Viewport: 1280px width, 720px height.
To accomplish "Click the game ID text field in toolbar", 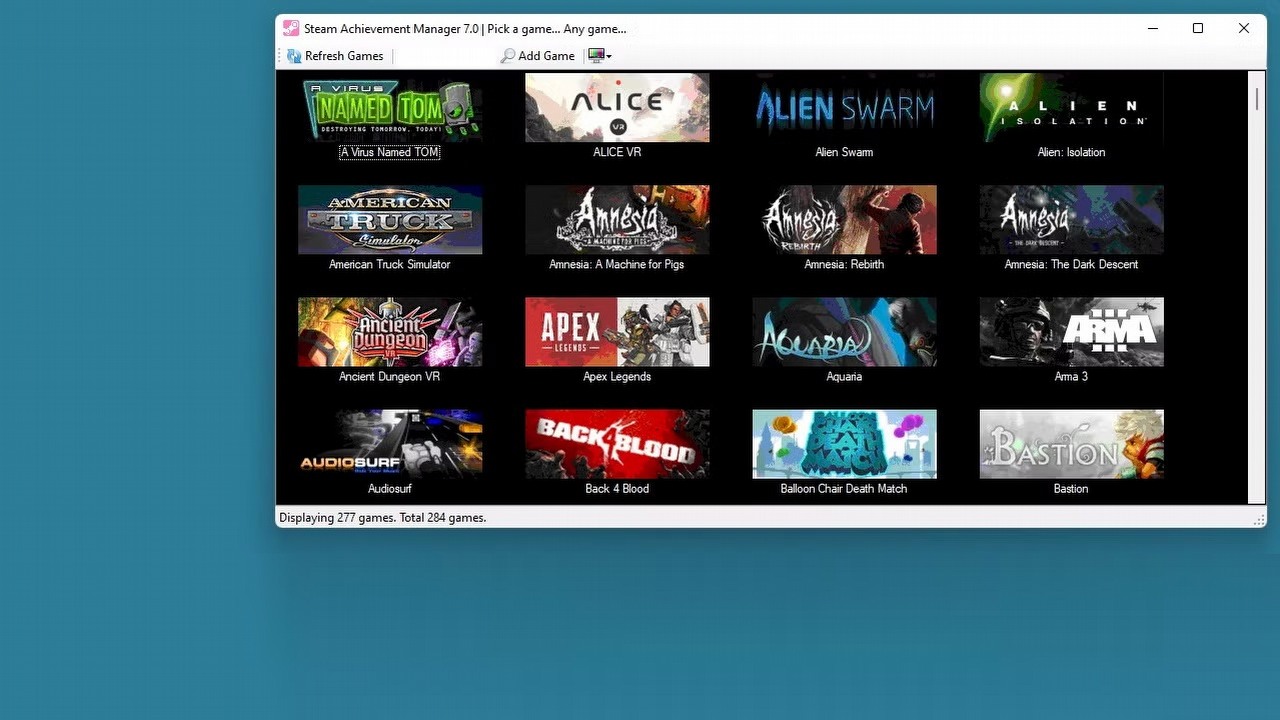I will coord(446,56).
